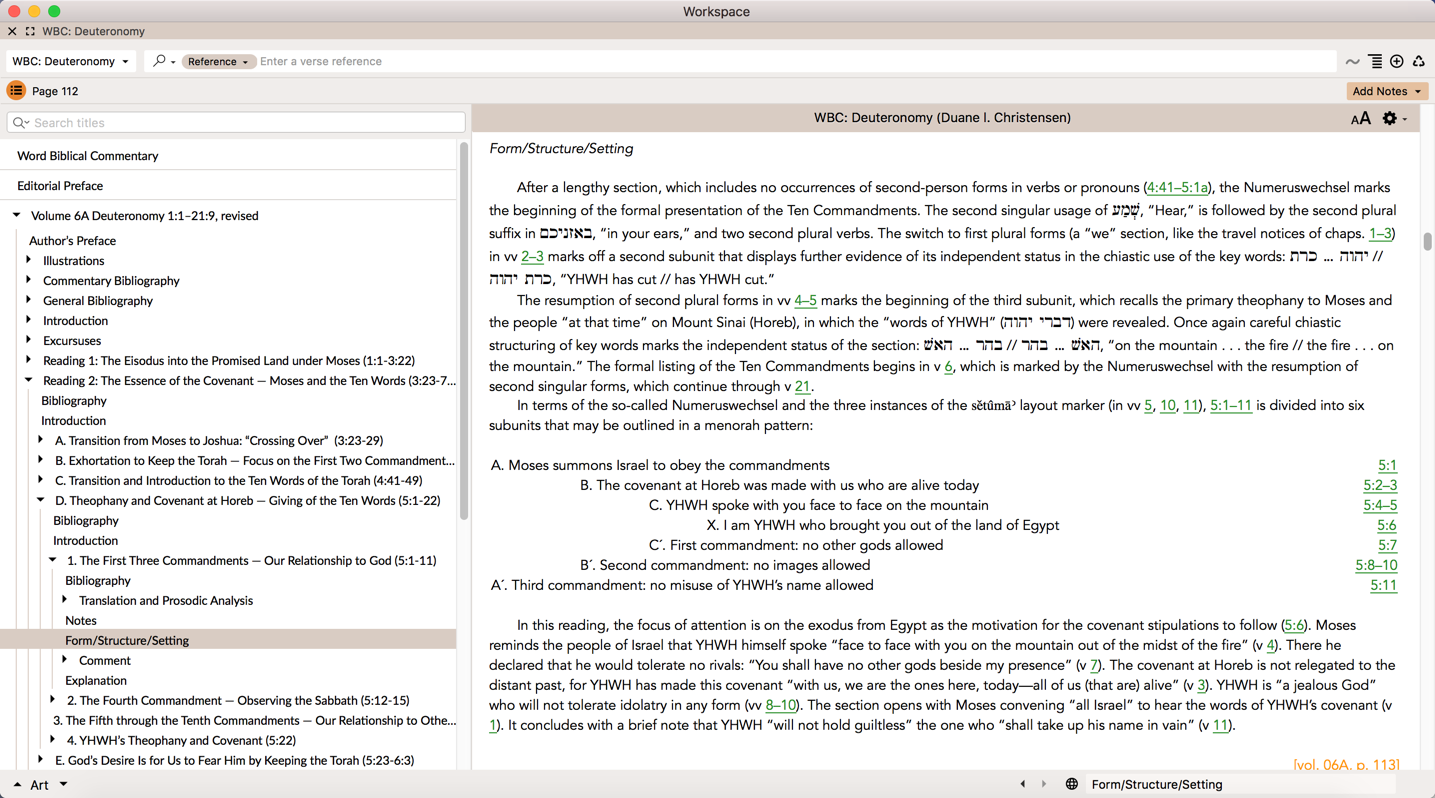
Task: Open the 5:11 outline link
Action: pyautogui.click(x=1383, y=586)
